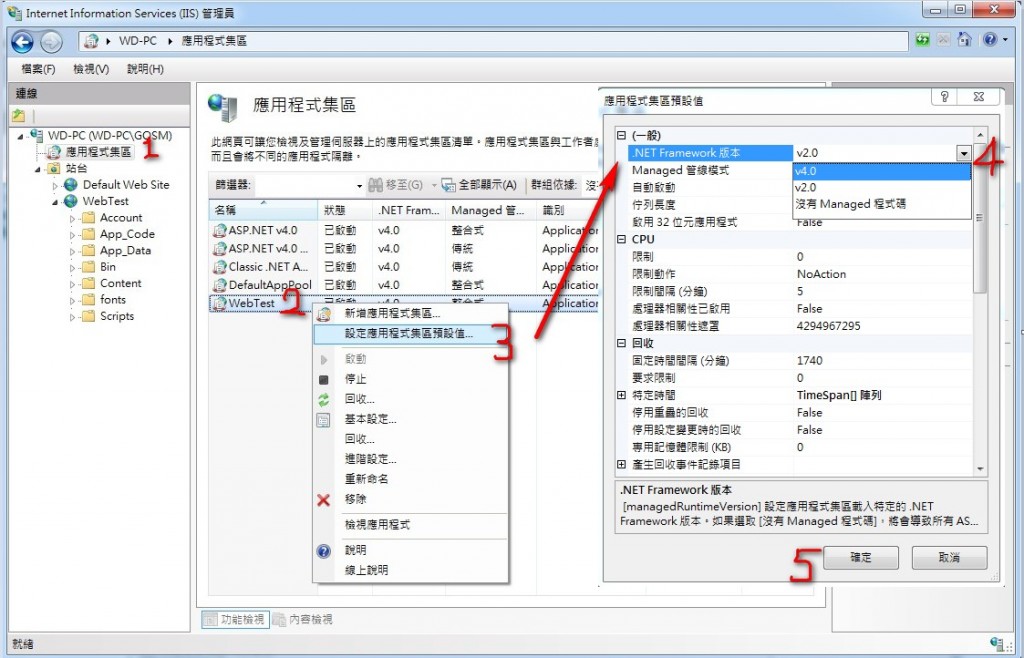Click the red X 移除 icon
The height and width of the screenshot is (658, 1024).
(323, 499)
